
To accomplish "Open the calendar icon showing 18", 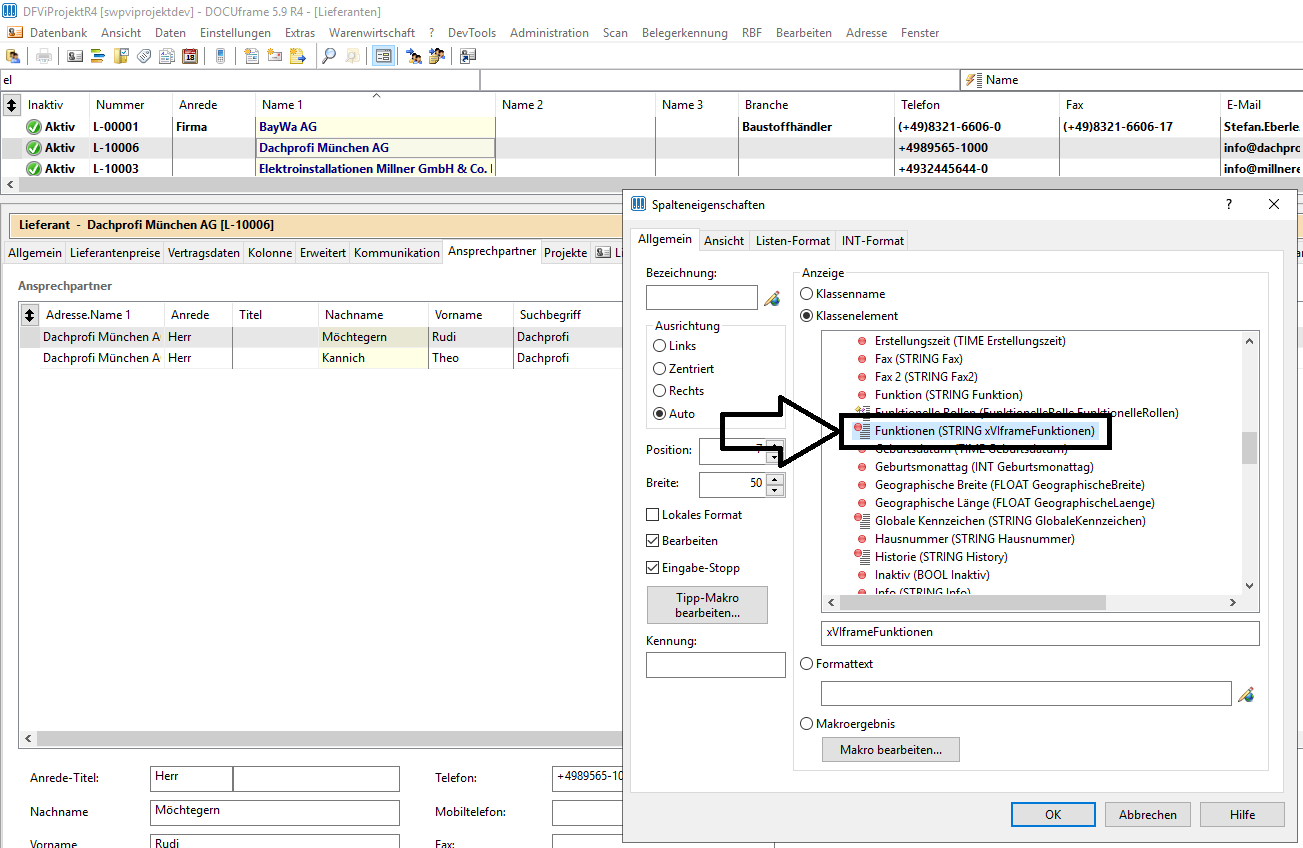I will (x=190, y=56).
